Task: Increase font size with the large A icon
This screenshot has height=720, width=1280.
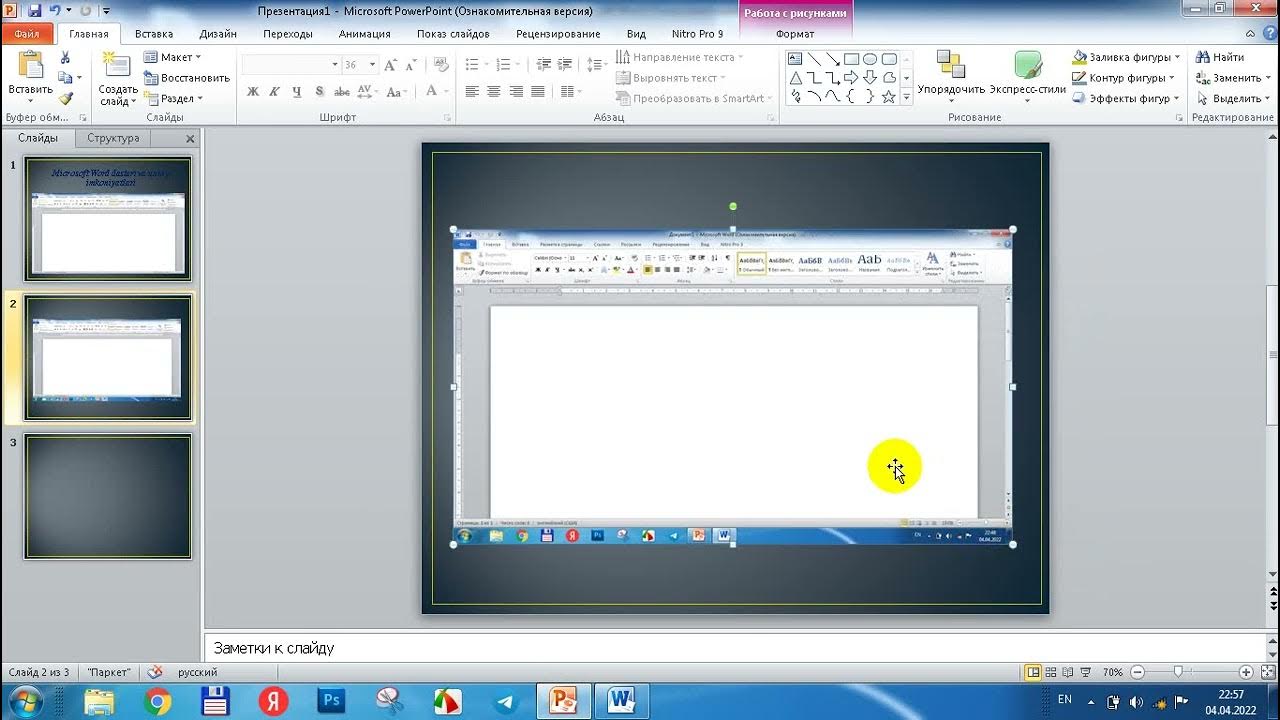Action: 391,65
